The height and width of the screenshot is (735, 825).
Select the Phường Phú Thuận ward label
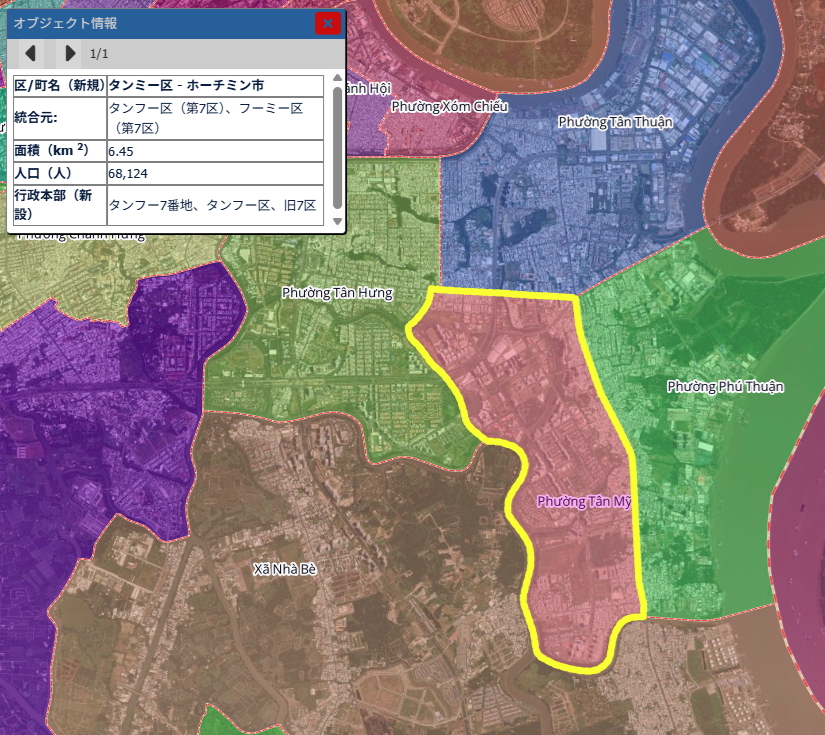pos(725,386)
